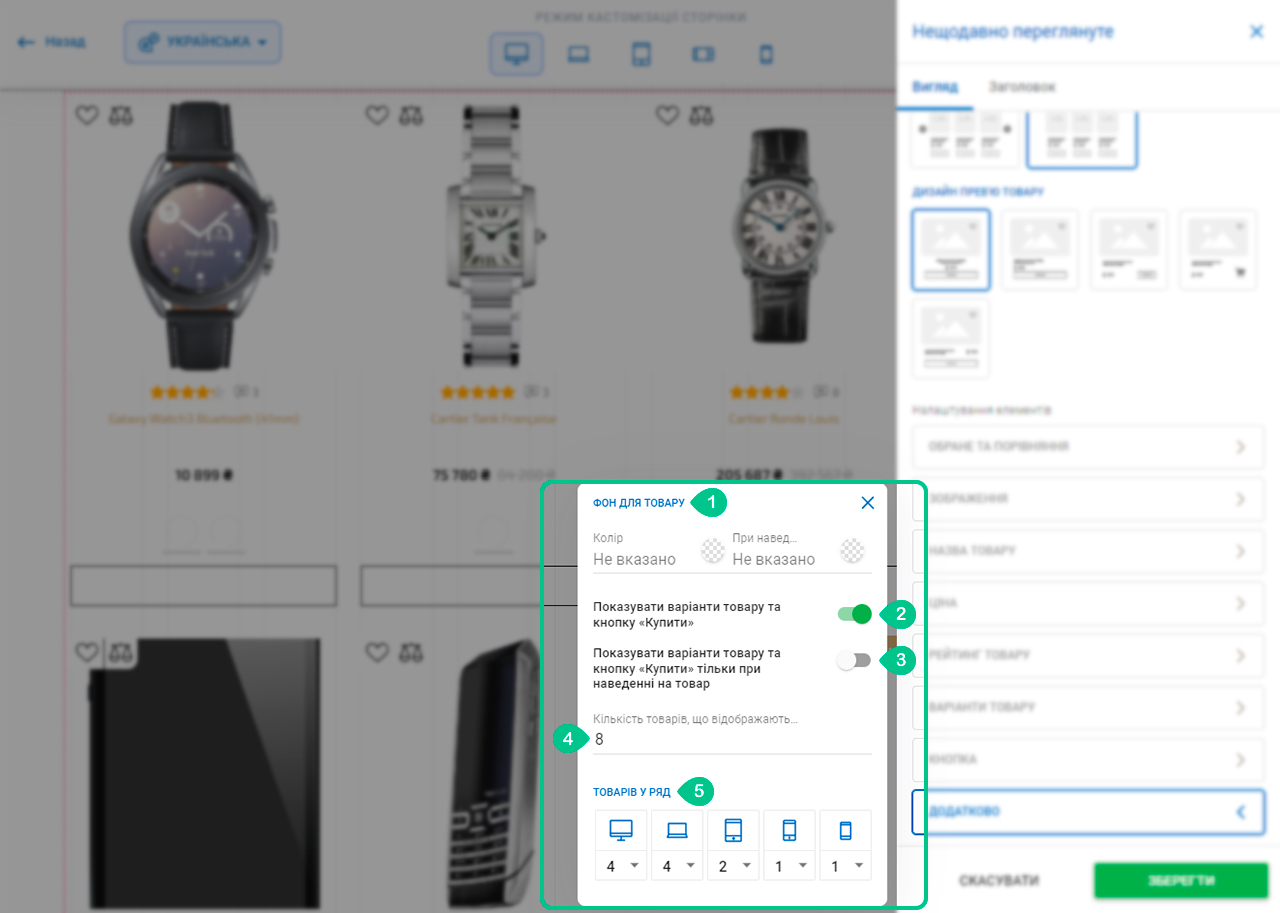Click the tablet icon in 'Товарів у ряд'
This screenshot has height=913, width=1280.
pyautogui.click(x=733, y=830)
